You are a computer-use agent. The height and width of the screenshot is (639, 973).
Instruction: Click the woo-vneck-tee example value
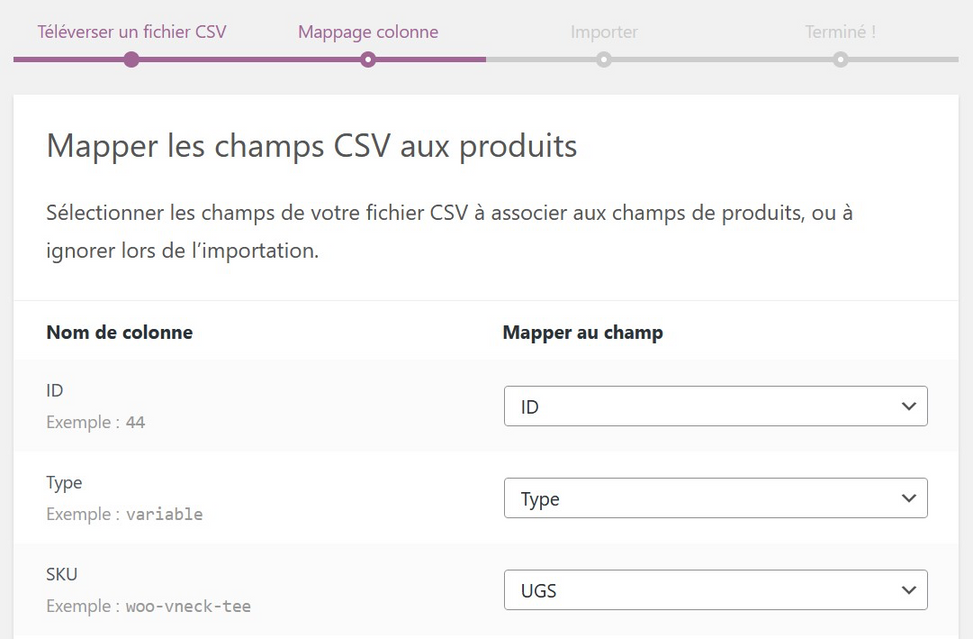click(188, 606)
